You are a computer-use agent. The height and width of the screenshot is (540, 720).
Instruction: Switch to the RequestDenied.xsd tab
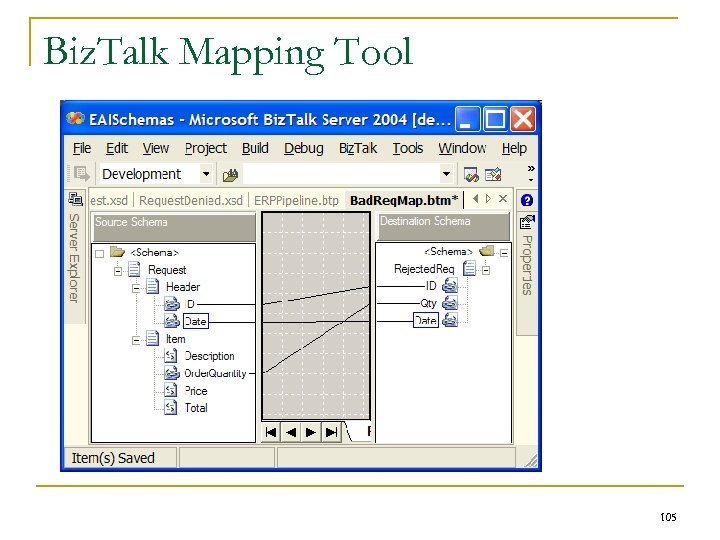click(x=191, y=201)
